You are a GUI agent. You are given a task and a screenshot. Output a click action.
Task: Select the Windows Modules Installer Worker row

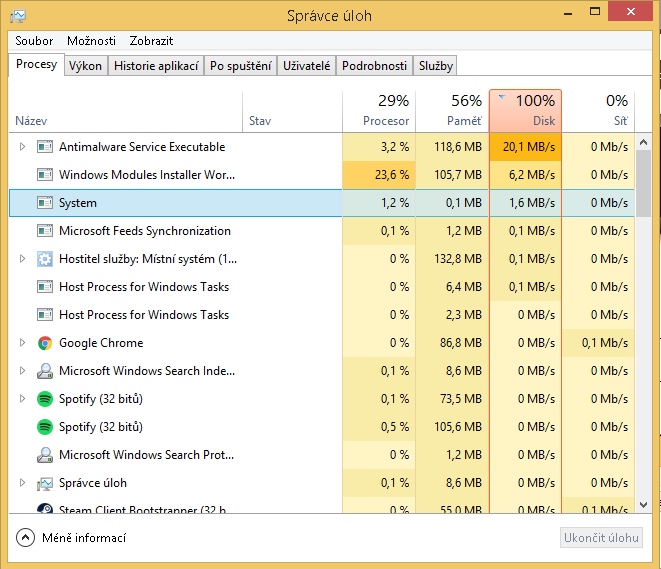point(322,174)
